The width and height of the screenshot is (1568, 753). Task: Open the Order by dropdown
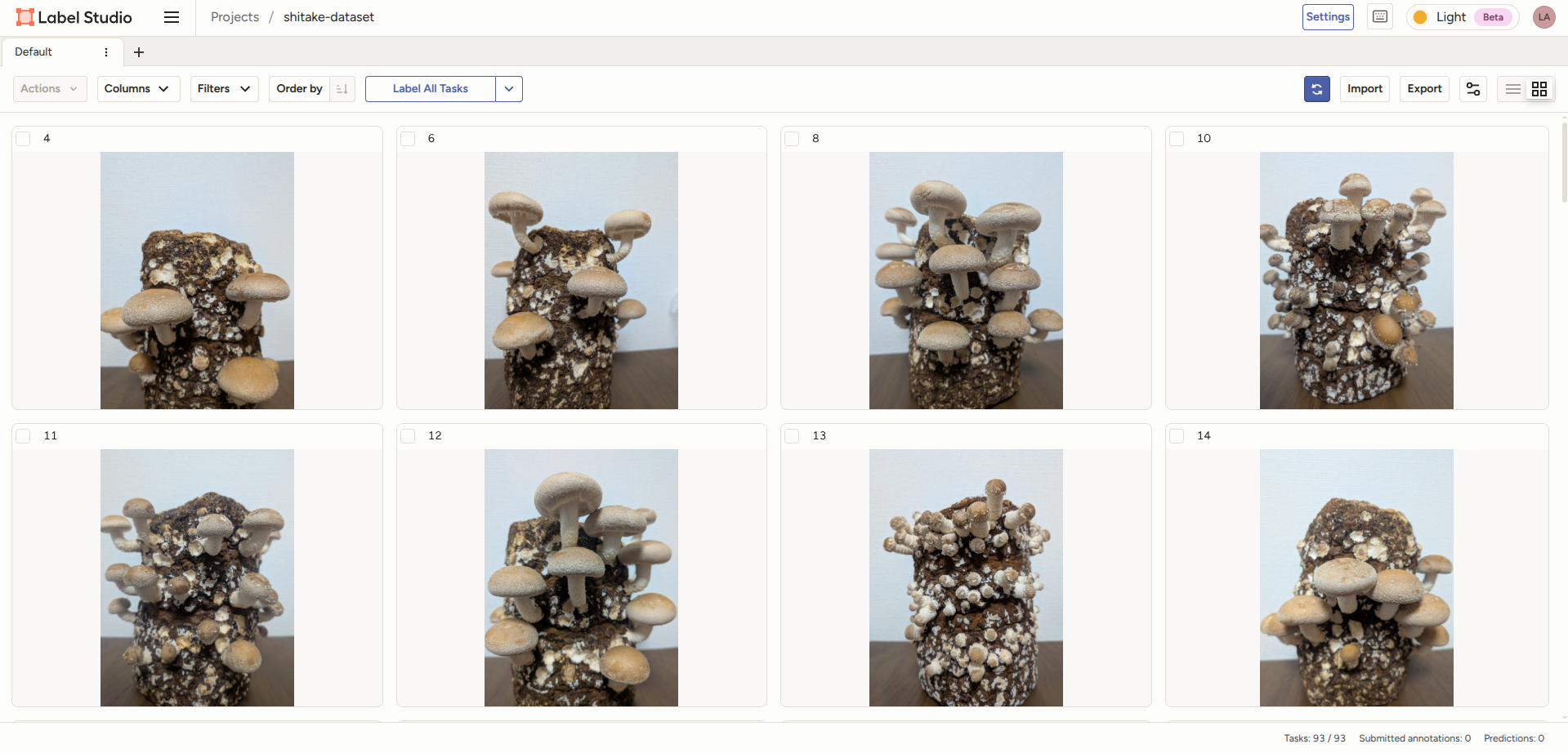coord(299,89)
